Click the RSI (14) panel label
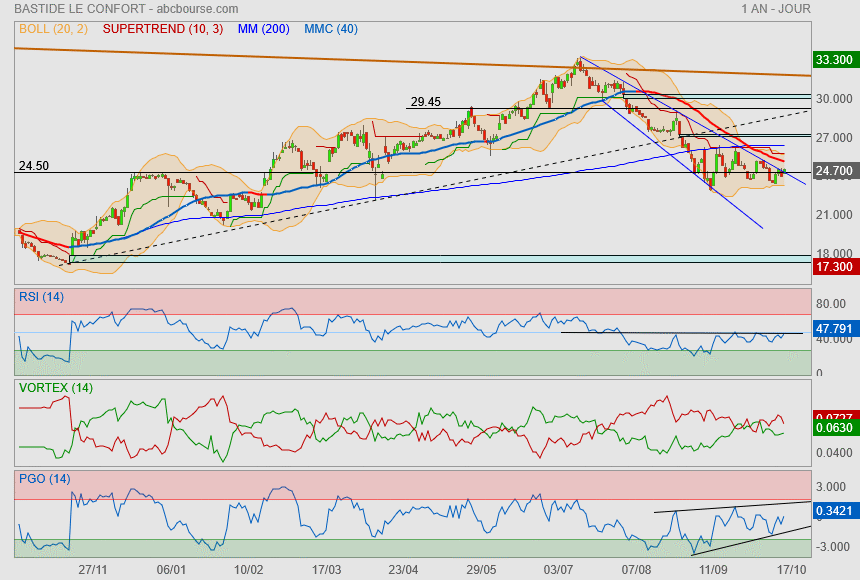Image resolution: width=860 pixels, height=580 pixels. (42, 297)
